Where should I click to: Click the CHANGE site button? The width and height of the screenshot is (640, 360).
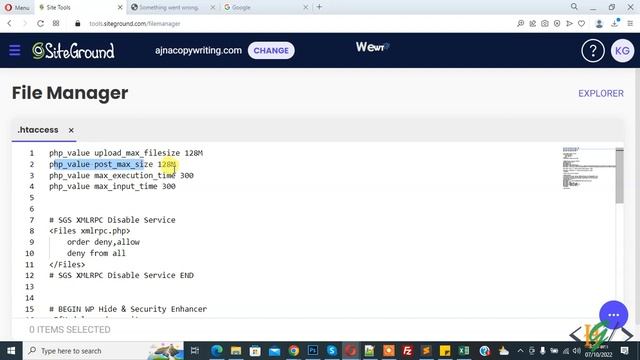[271, 51]
